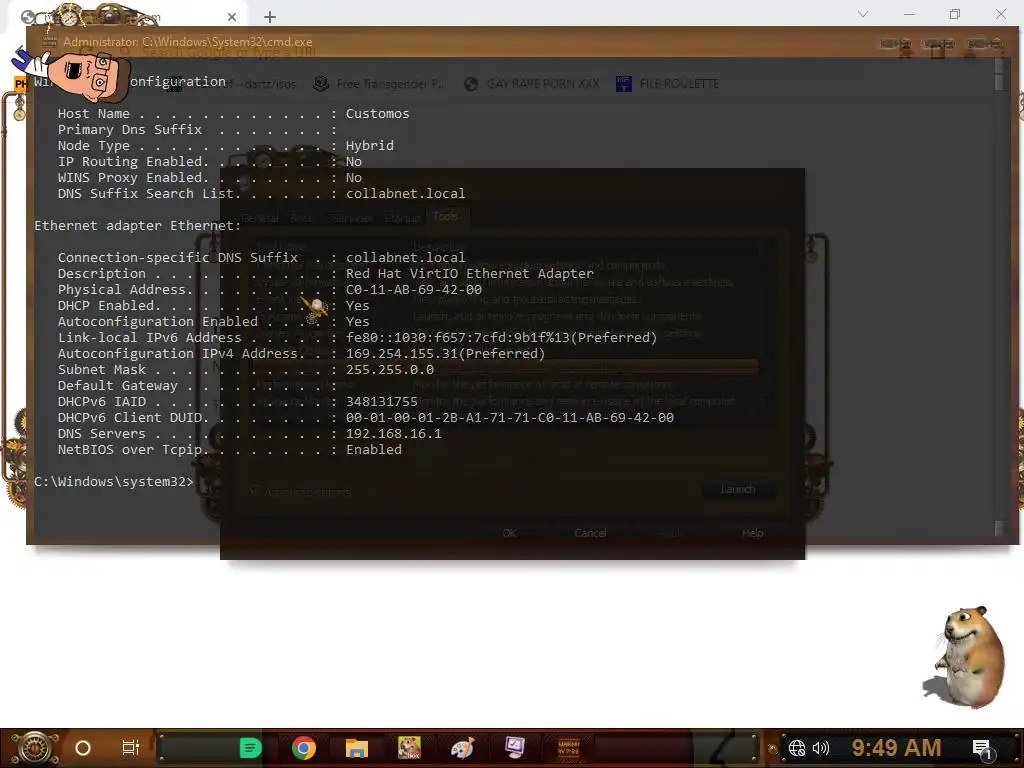The image size is (1024, 768).
Task: Click Launch in System Configuration dialog
Action: point(738,489)
